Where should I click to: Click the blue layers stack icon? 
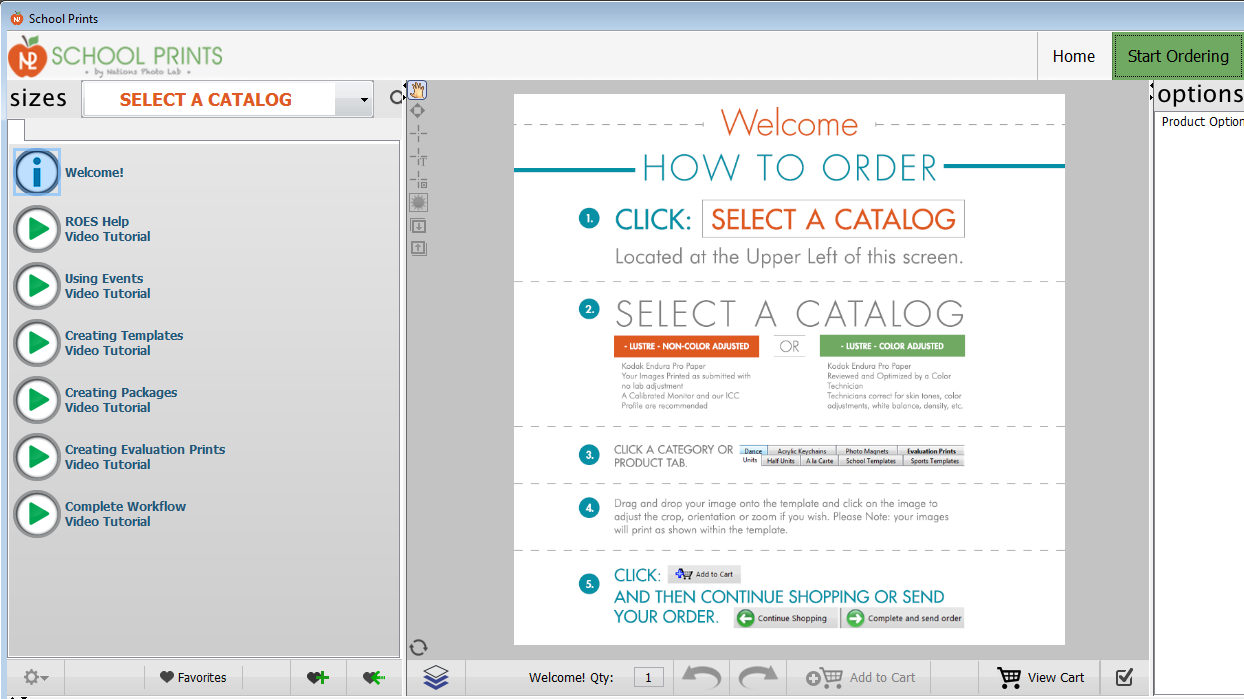click(x=436, y=677)
